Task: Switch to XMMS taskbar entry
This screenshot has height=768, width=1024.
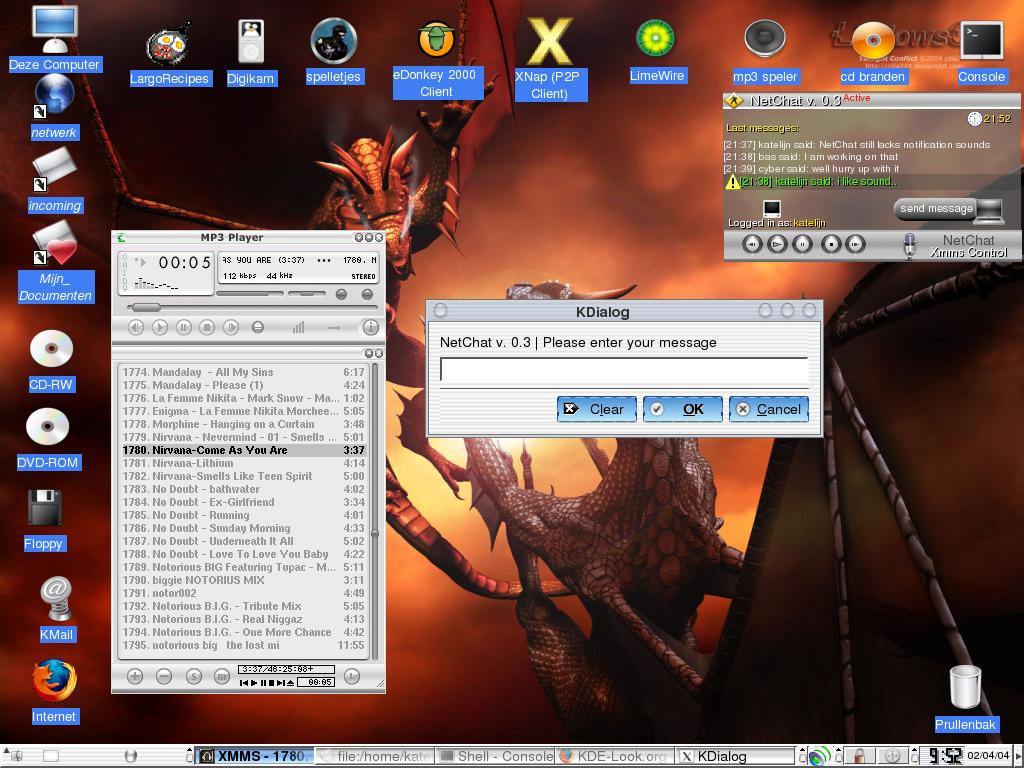Action: pyautogui.click(x=255, y=756)
